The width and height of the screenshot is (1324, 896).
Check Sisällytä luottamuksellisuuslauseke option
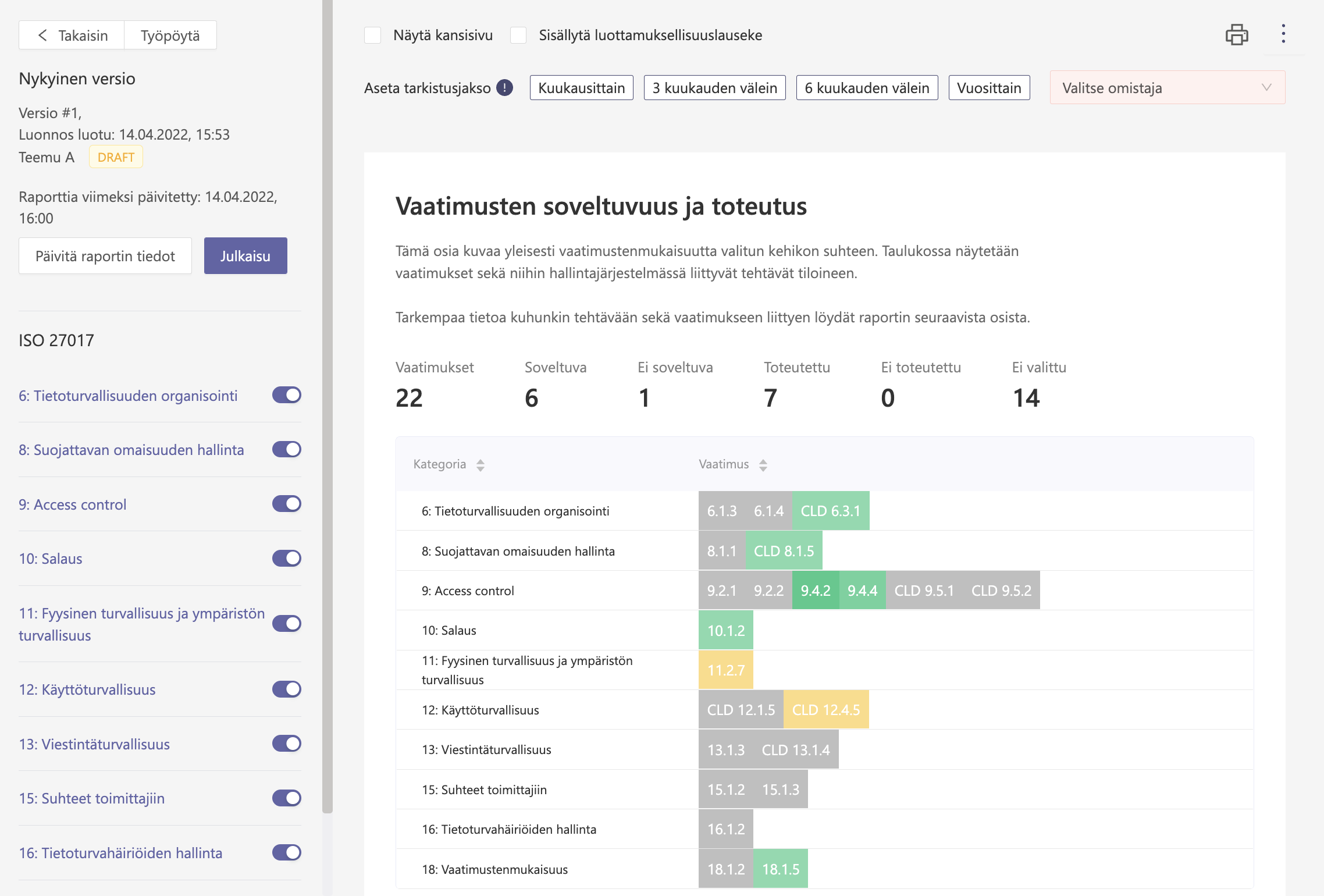pos(518,35)
